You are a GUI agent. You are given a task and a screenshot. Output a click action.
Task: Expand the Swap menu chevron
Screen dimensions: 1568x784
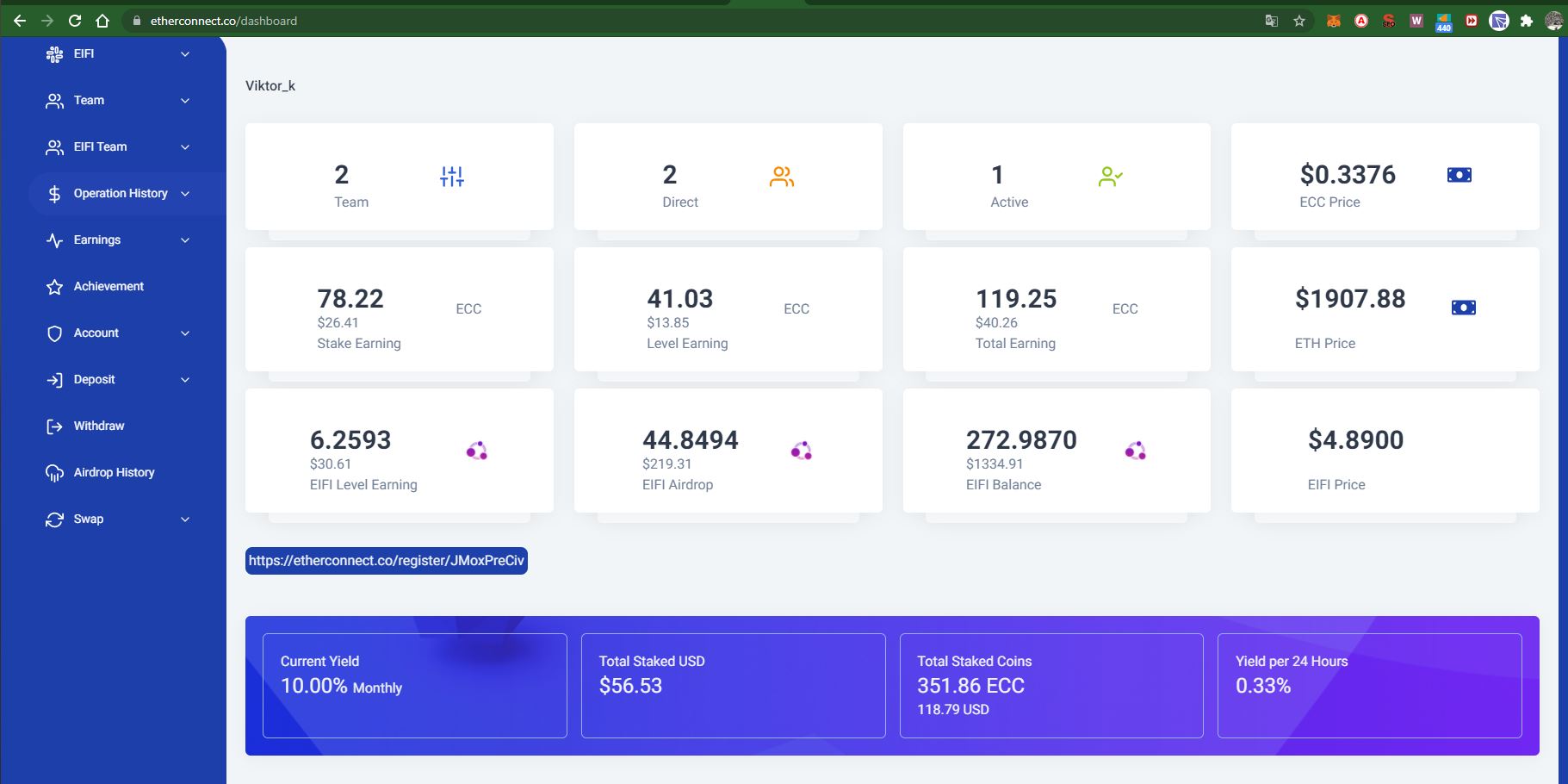click(185, 520)
